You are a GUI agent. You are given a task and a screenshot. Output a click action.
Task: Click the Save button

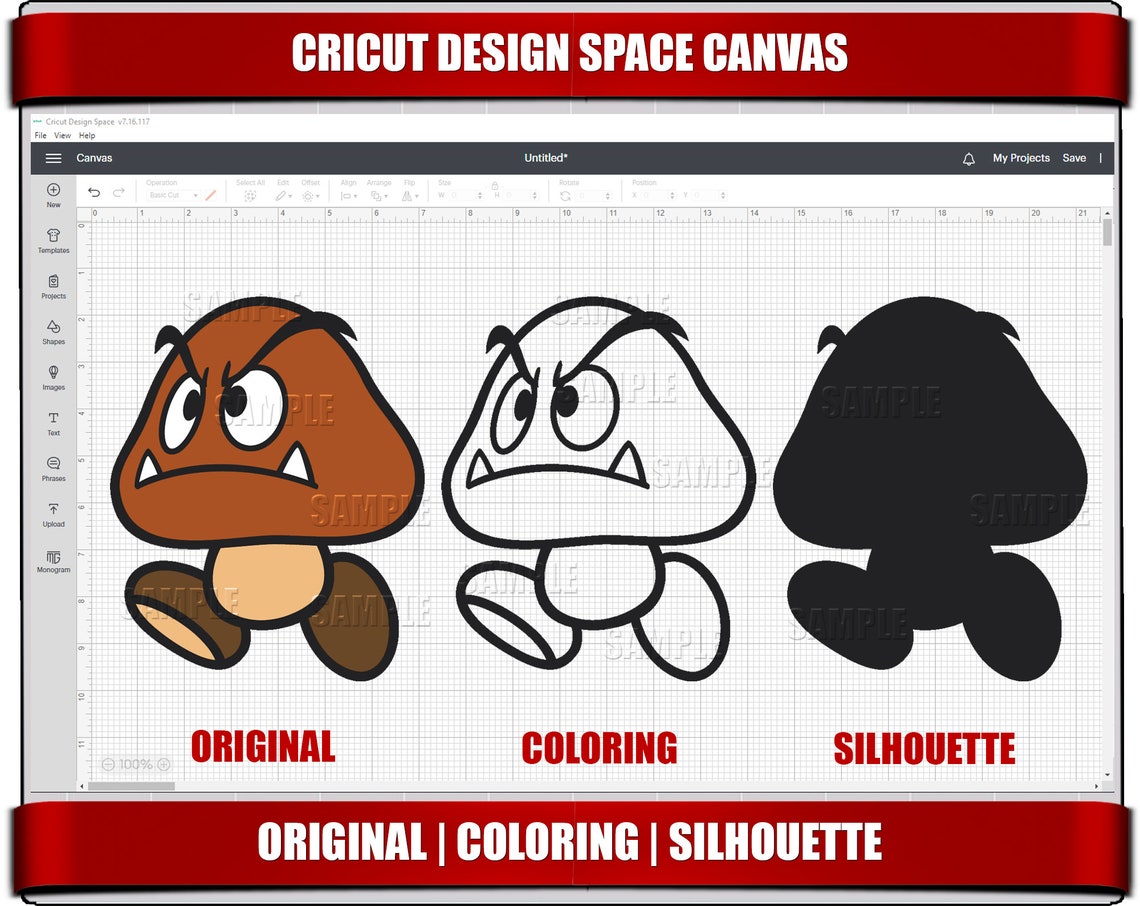pos(1074,157)
